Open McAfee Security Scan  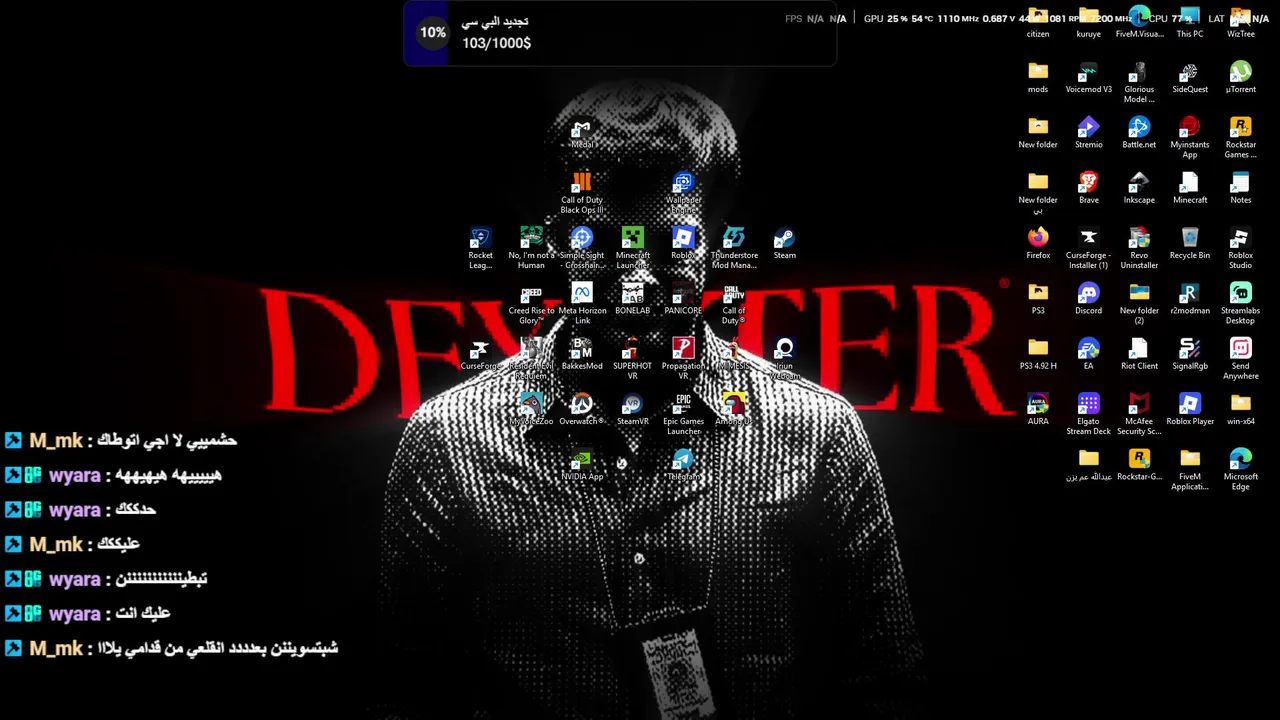click(x=1139, y=415)
